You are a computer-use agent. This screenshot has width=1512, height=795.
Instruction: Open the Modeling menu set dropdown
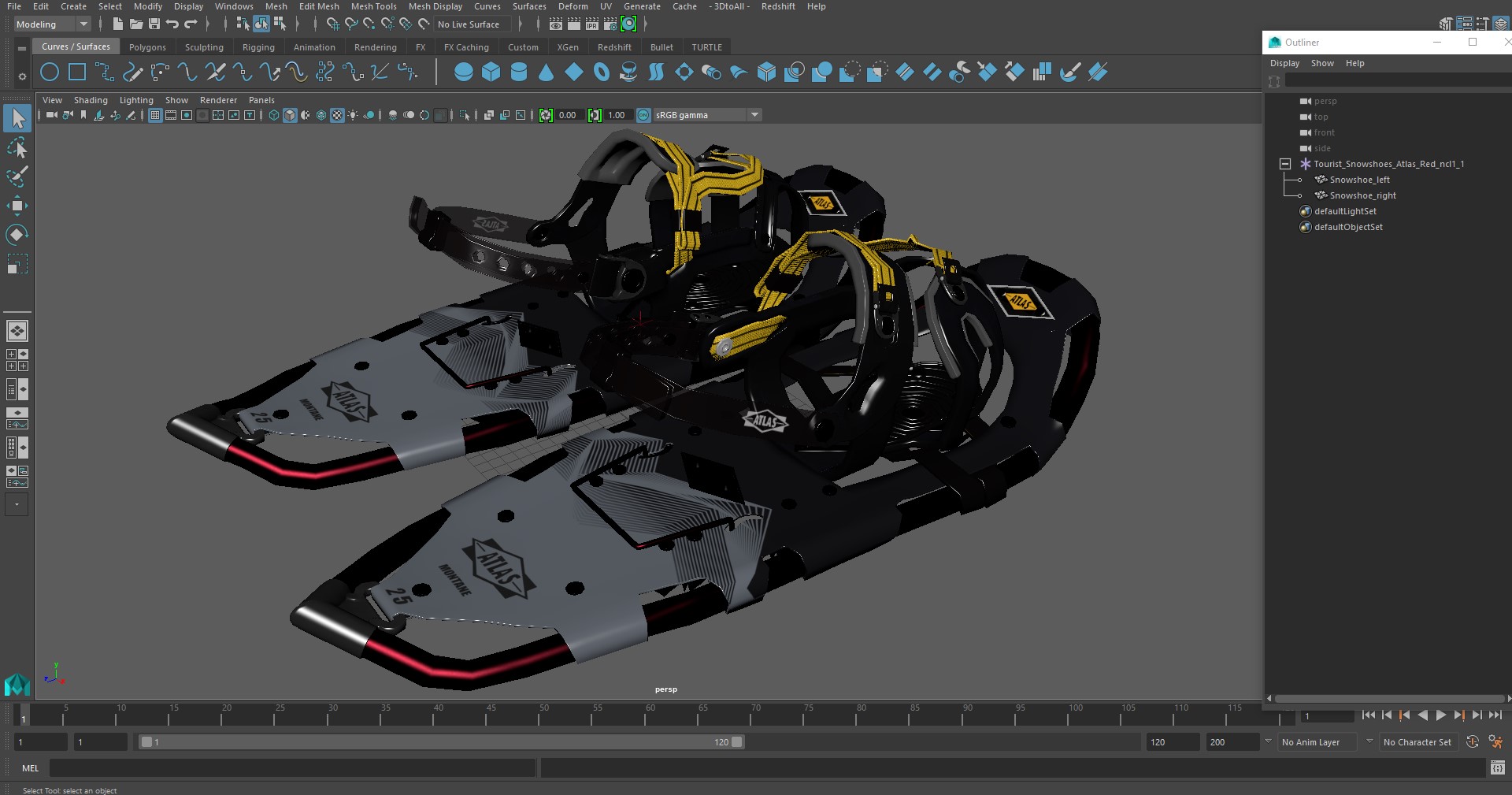[x=53, y=24]
